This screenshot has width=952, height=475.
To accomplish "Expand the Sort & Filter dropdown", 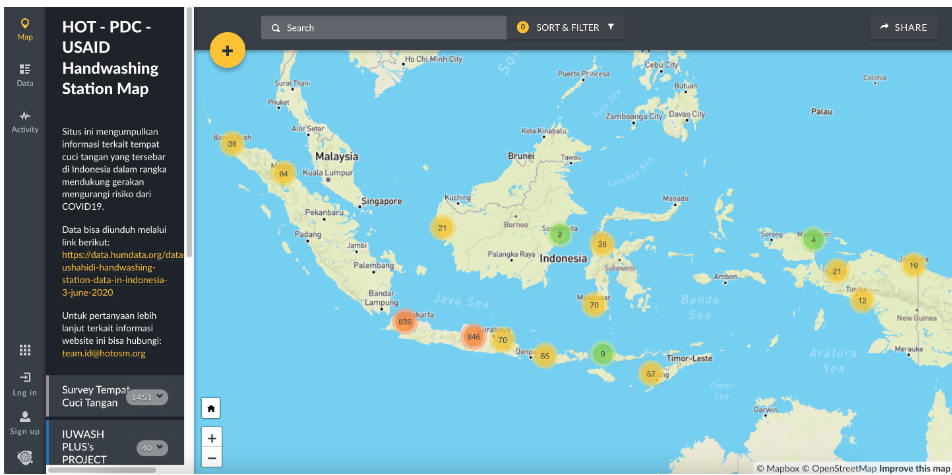I will pyautogui.click(x=566, y=27).
